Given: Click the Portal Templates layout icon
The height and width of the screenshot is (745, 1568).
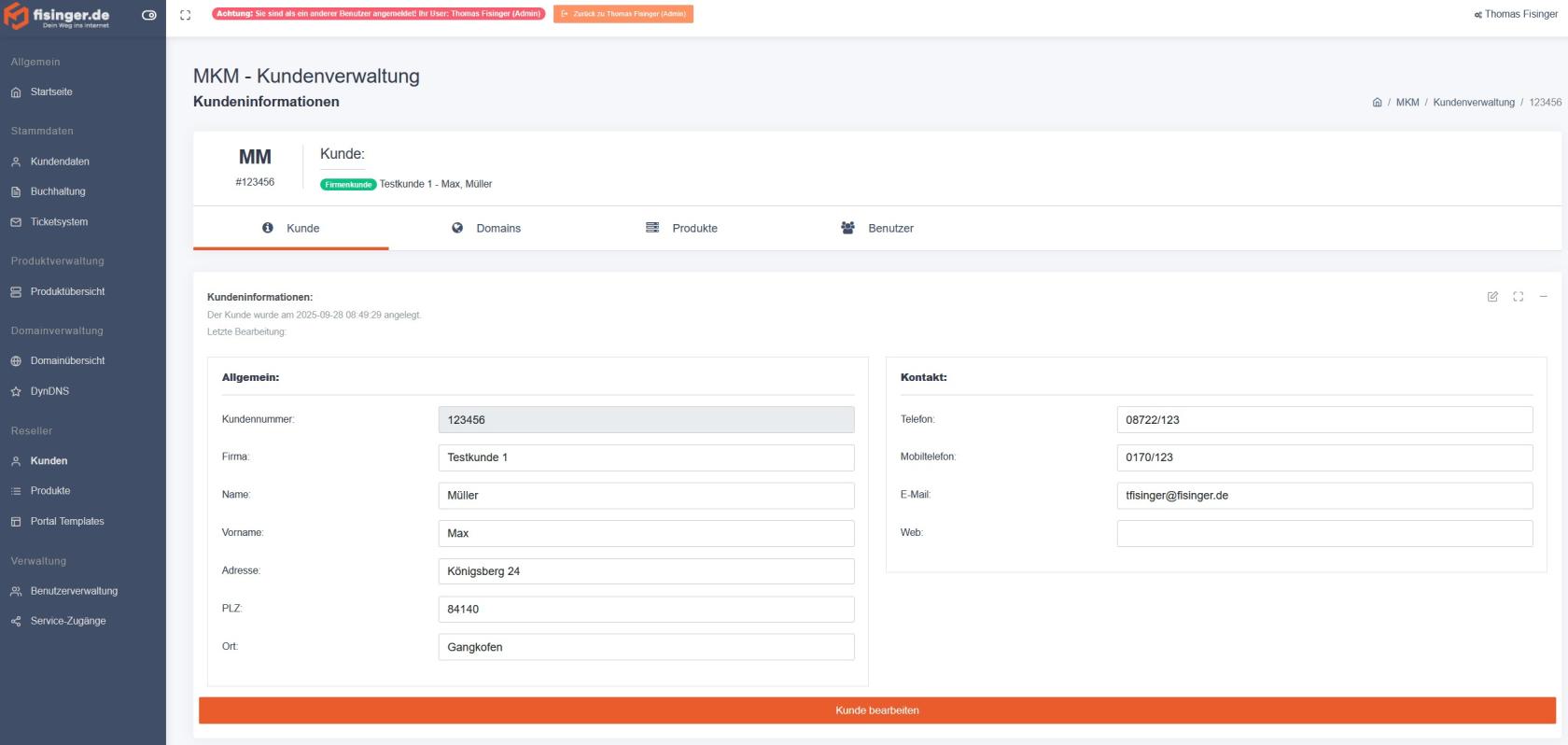Looking at the screenshot, I should tap(16, 522).
